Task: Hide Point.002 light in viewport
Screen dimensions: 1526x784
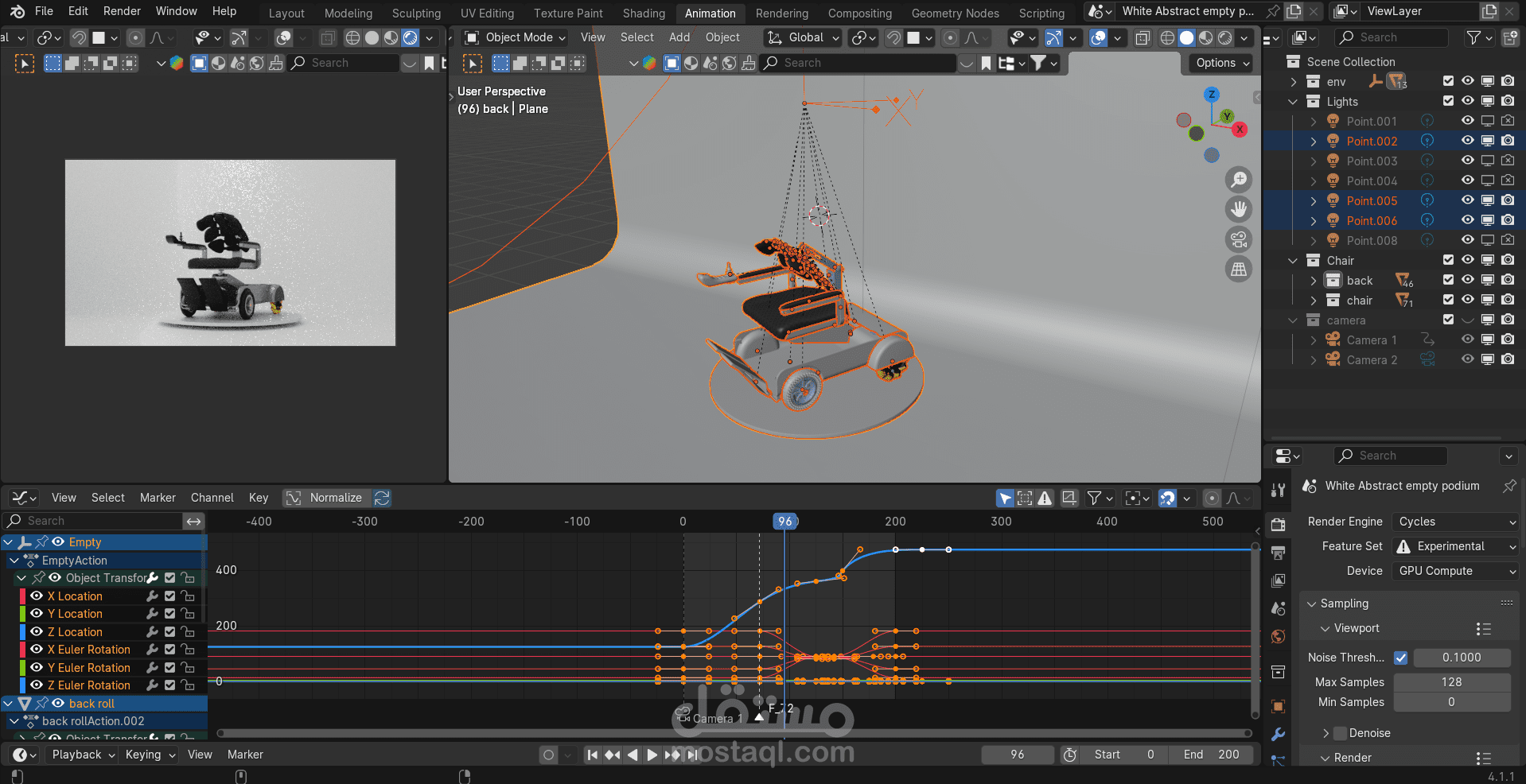Action: (x=1467, y=141)
